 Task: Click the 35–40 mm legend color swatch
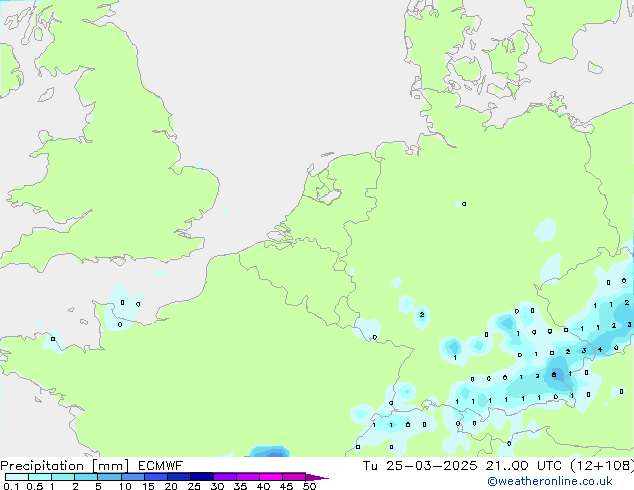(x=248, y=477)
